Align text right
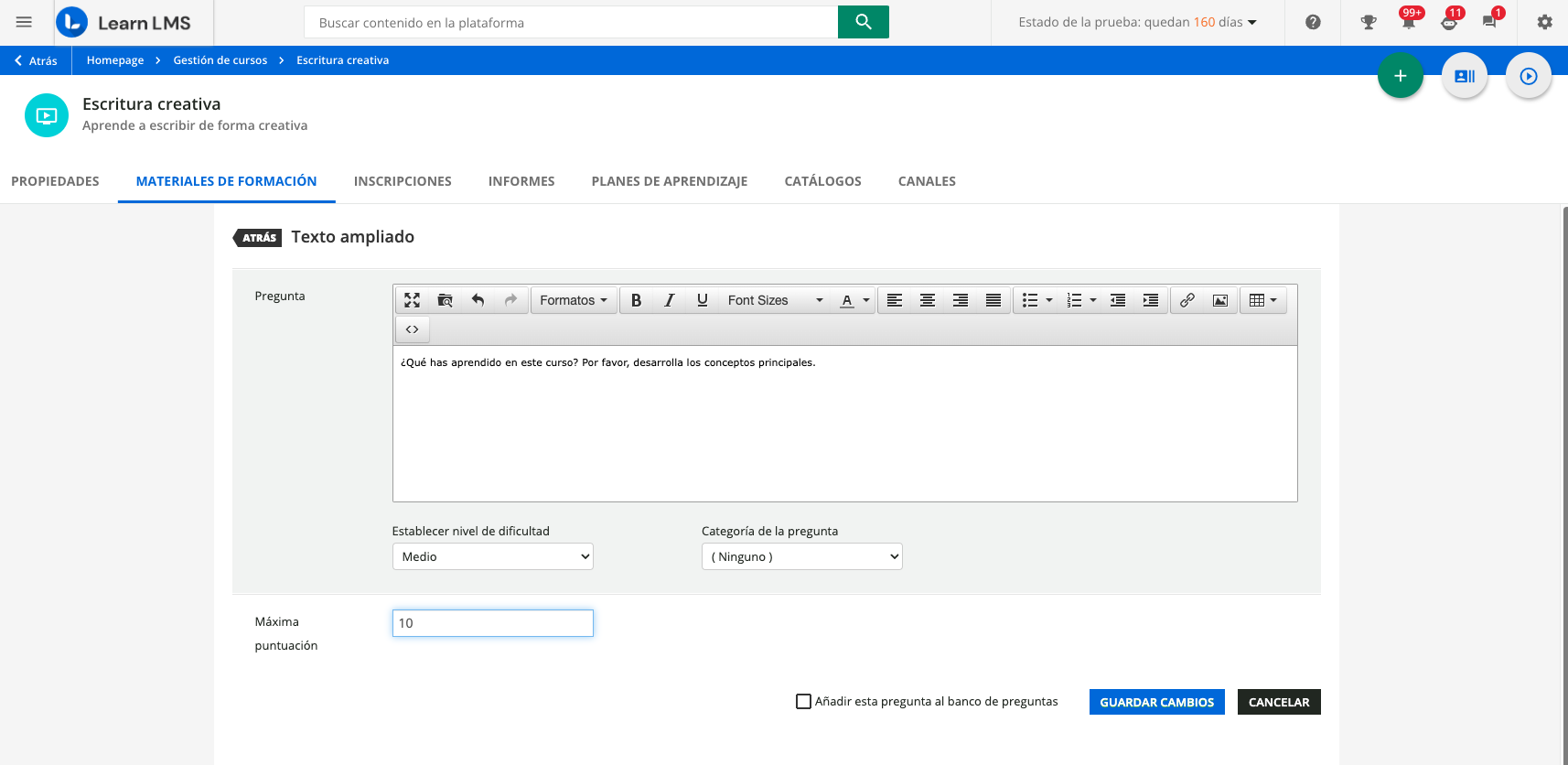This screenshot has width=1568, height=765. 961,300
